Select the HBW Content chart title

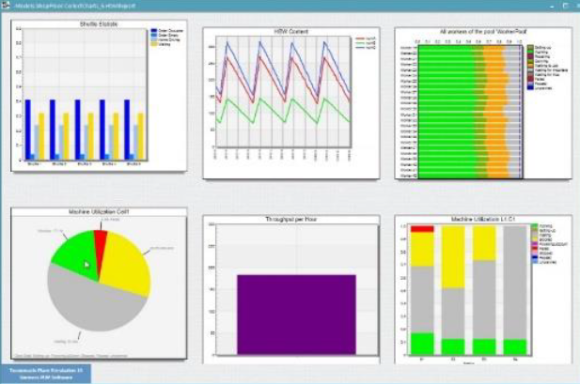point(291,32)
